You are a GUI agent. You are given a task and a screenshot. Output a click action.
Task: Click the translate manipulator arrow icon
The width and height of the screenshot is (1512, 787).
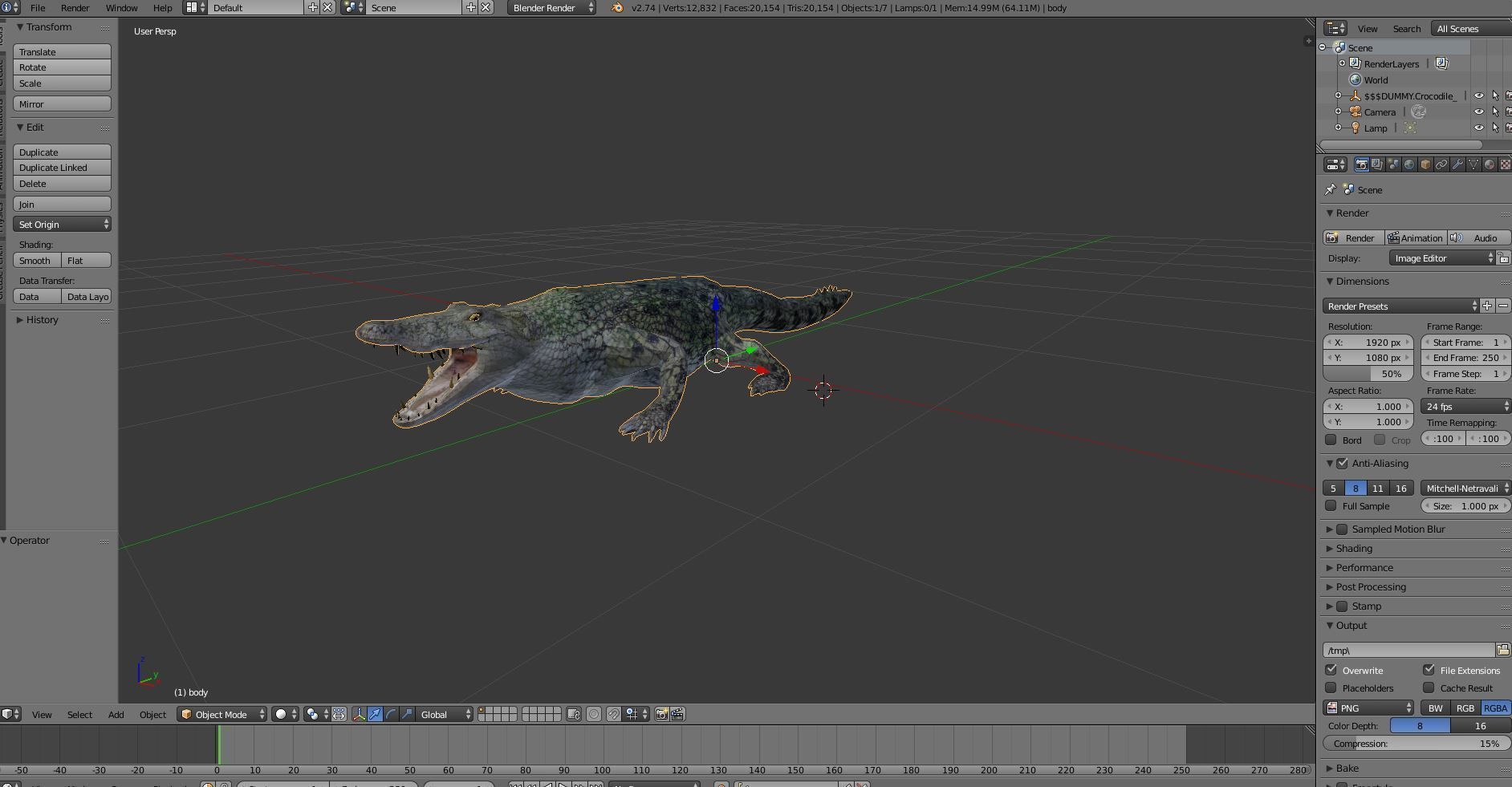pos(375,714)
